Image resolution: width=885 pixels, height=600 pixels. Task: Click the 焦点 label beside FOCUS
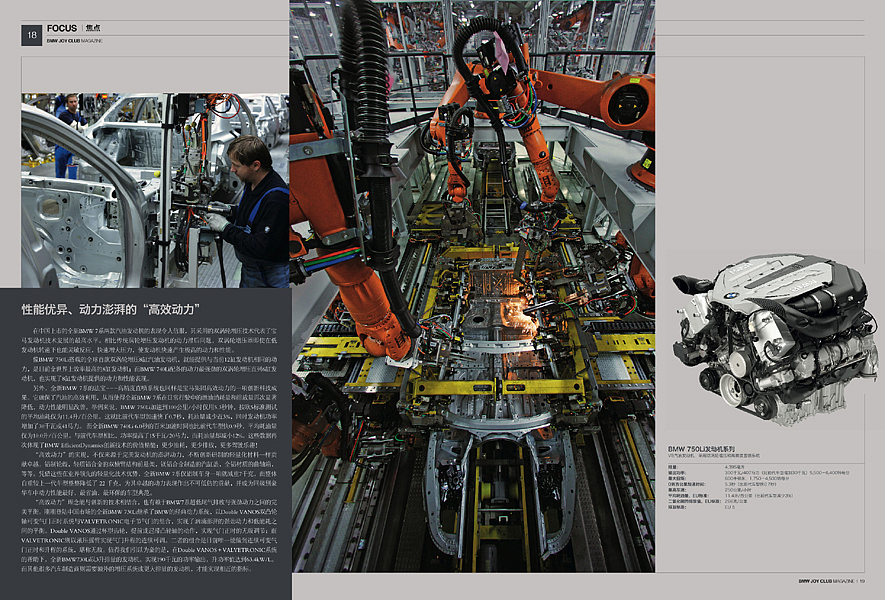[x=93, y=28]
